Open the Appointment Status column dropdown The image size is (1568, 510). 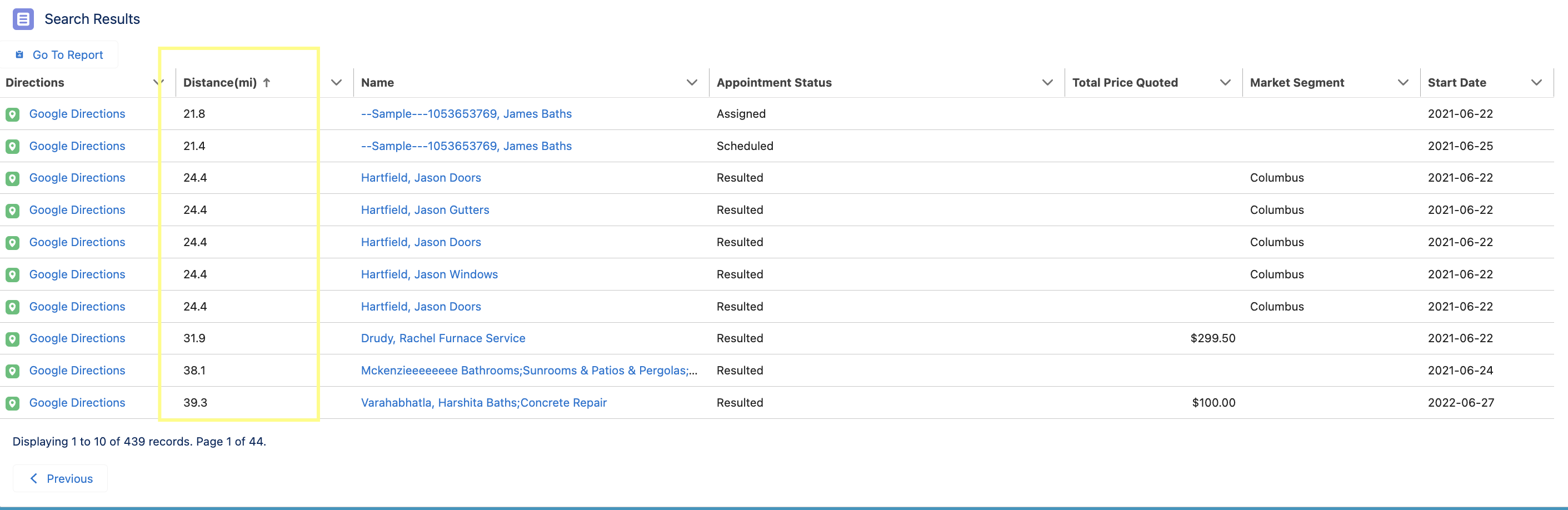(1047, 82)
